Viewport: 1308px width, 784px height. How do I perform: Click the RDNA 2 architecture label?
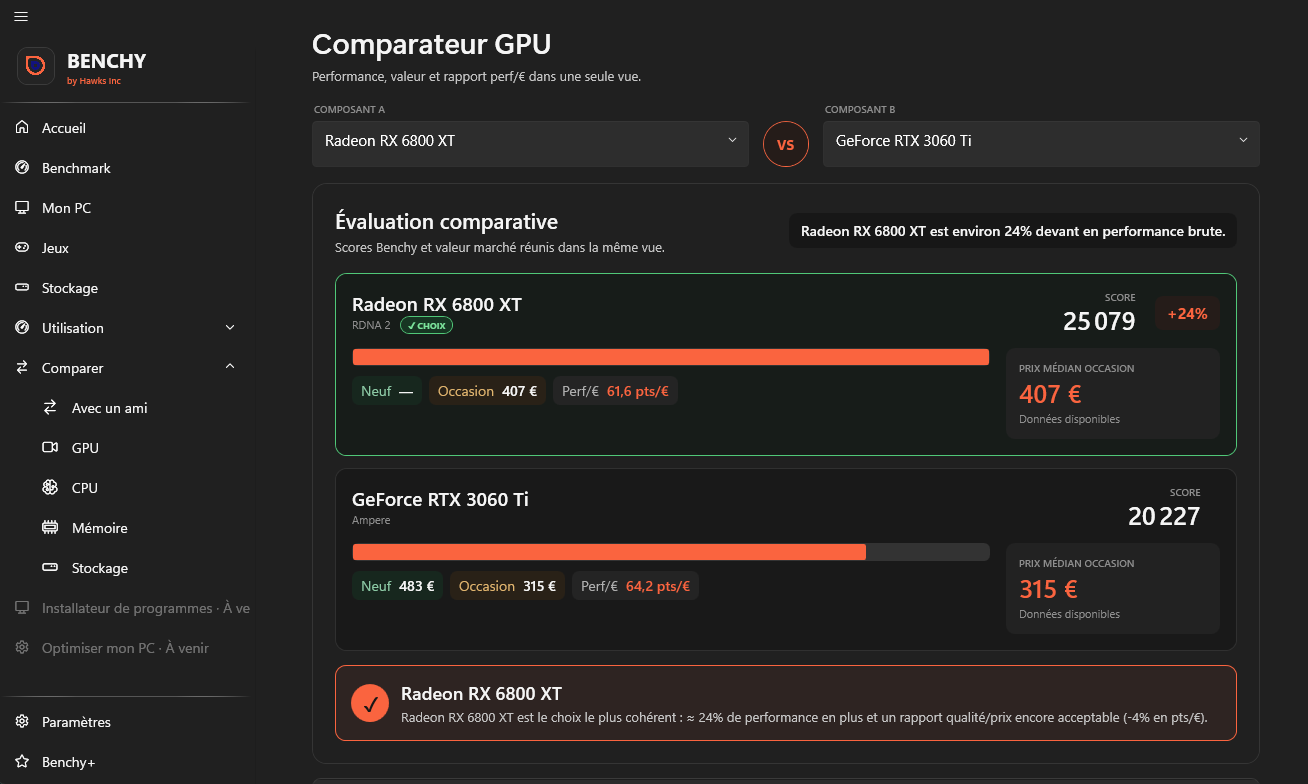tap(371, 325)
